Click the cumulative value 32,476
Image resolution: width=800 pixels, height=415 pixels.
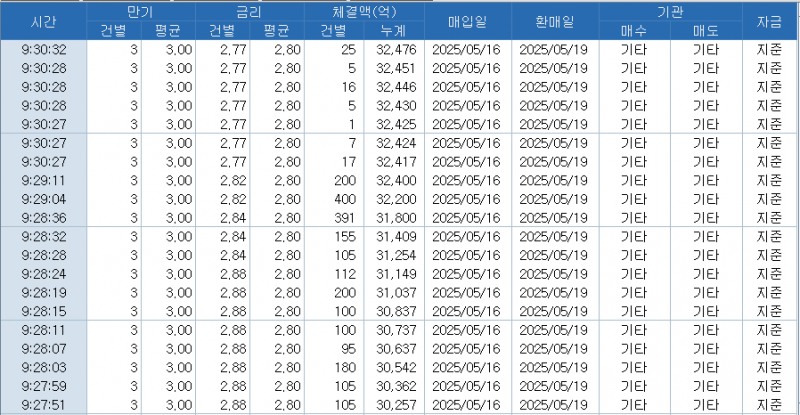(x=396, y=50)
